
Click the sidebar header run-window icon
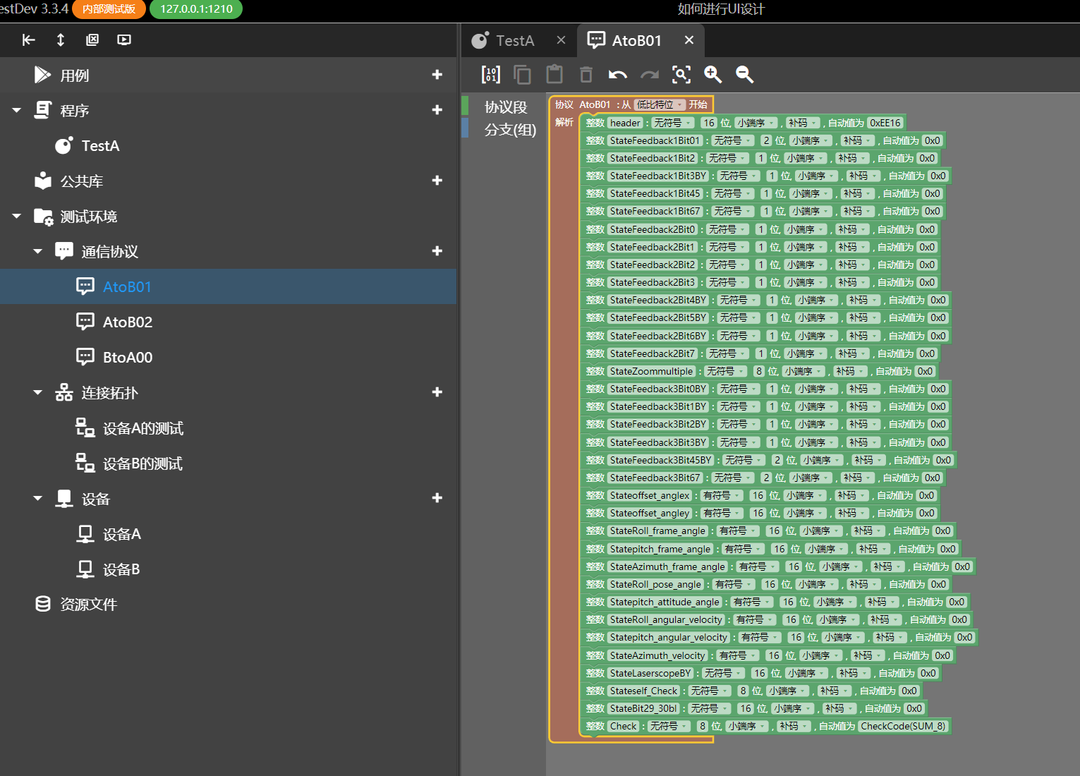click(x=124, y=40)
